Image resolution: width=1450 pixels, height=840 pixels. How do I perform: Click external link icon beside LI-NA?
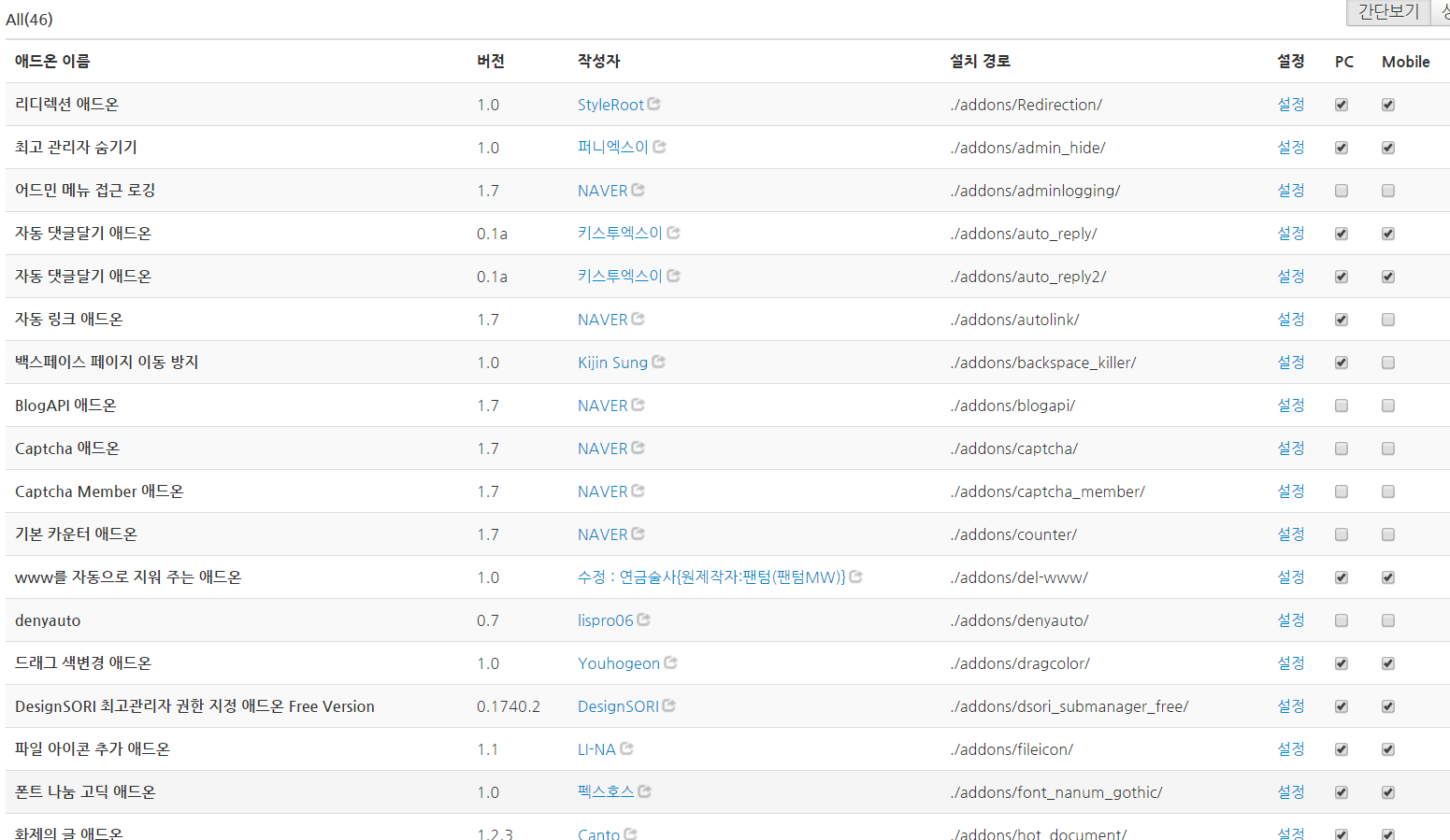(x=626, y=748)
